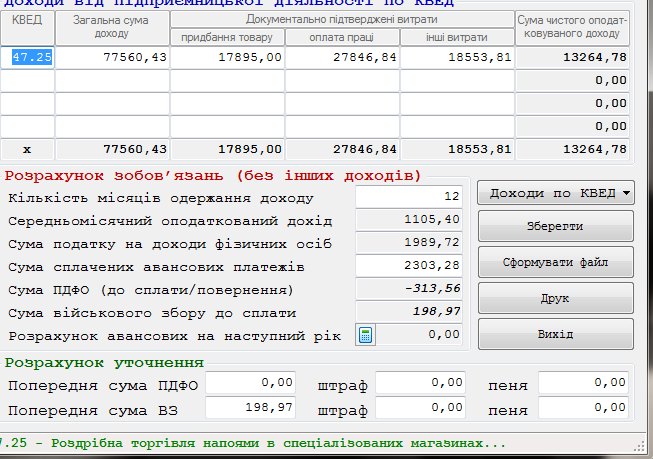Edit the Попередня сума ПДФО field

point(252,383)
